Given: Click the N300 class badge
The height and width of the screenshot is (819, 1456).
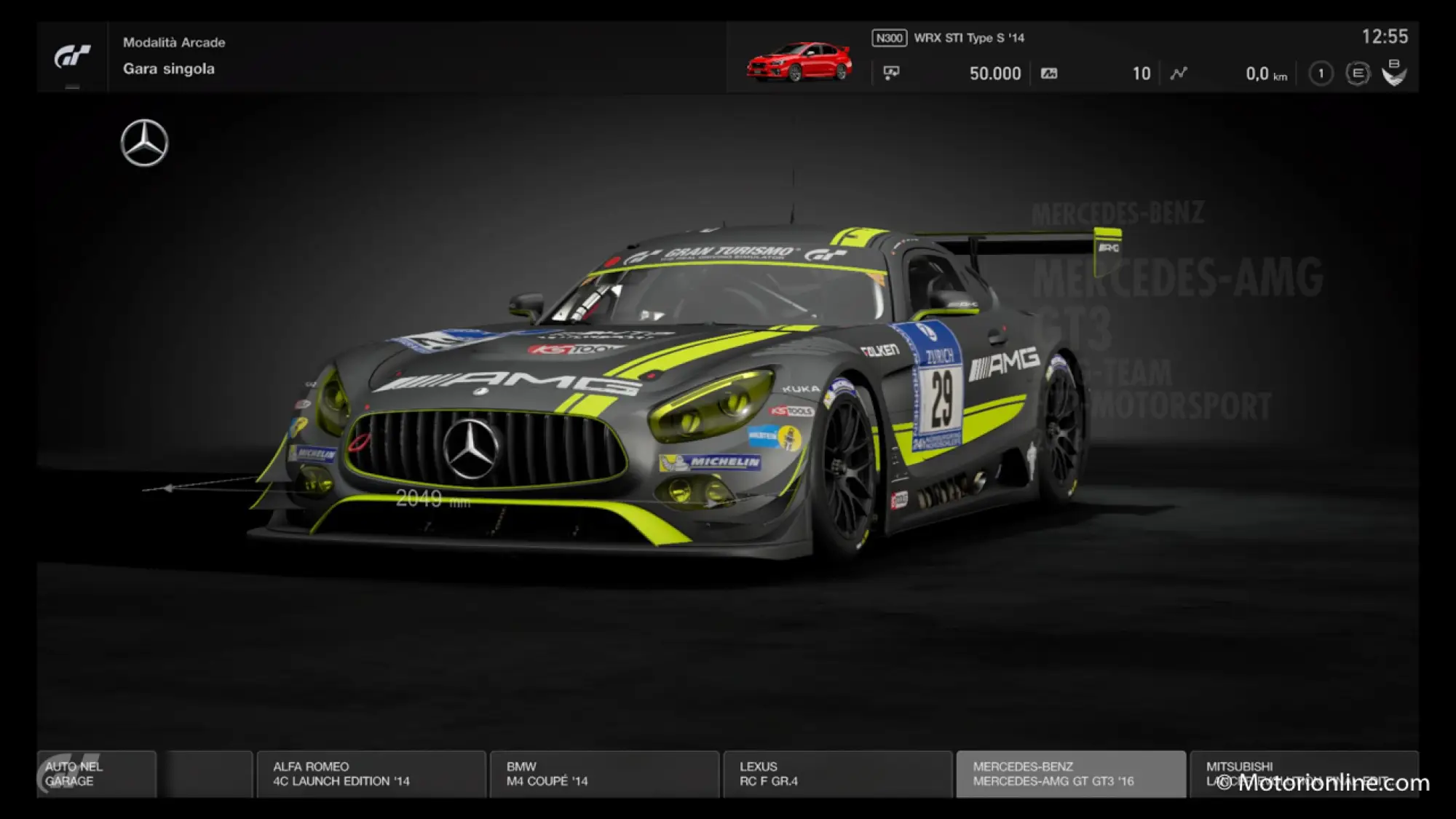Looking at the screenshot, I should pyautogui.click(x=889, y=38).
